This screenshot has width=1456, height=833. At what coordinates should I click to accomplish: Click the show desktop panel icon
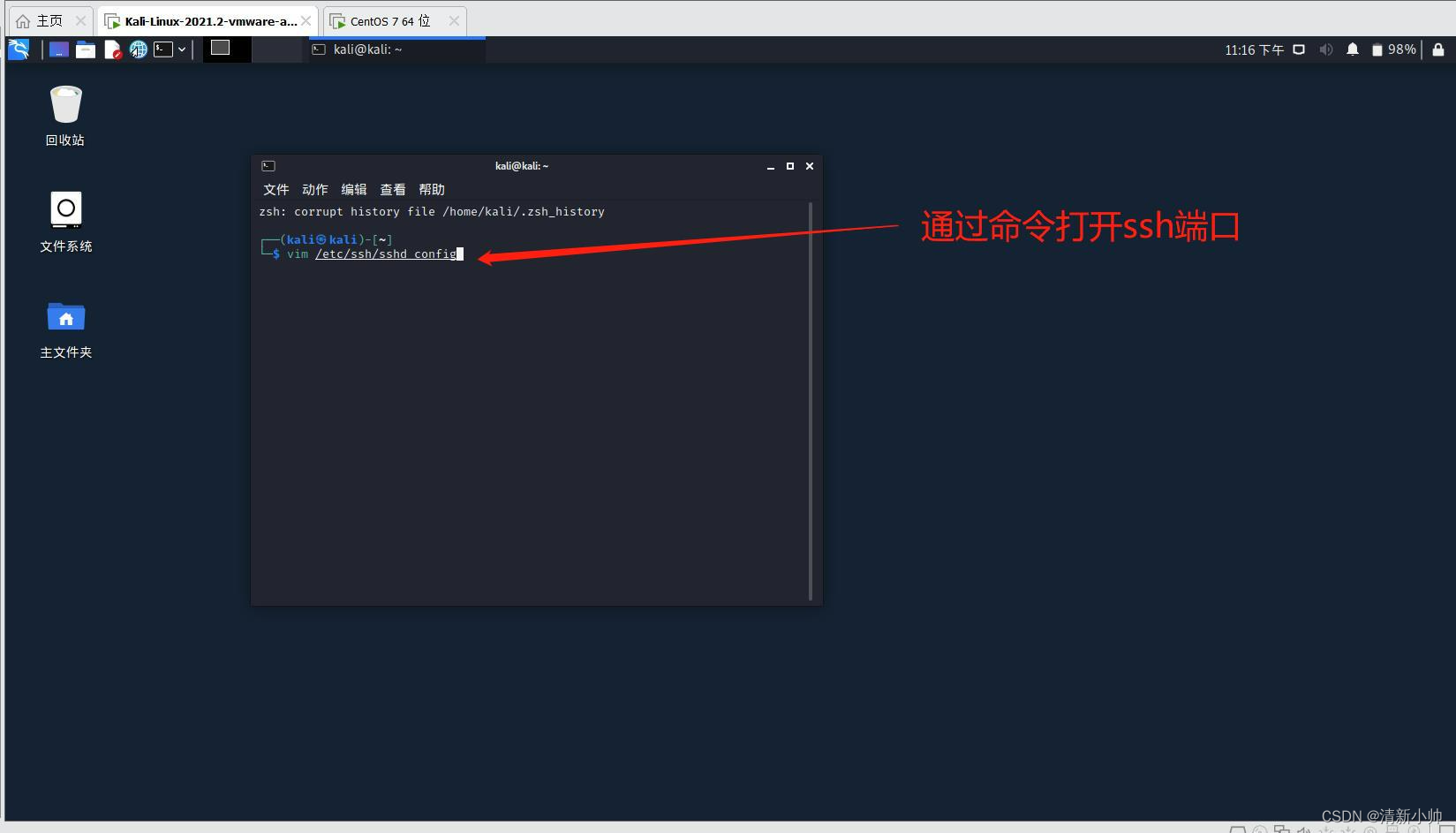pyautogui.click(x=59, y=49)
